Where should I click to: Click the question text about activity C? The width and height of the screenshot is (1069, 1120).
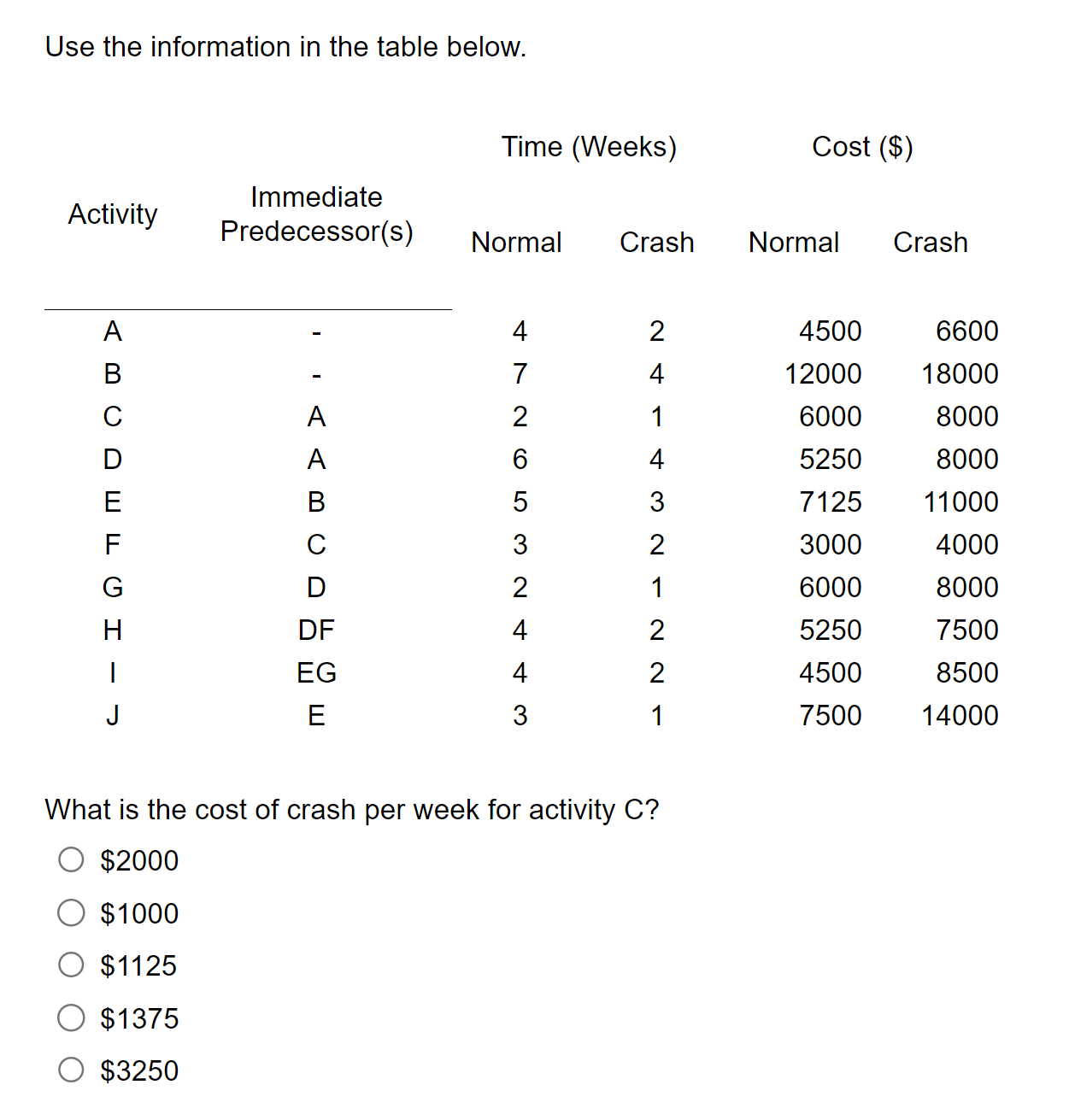[352, 810]
